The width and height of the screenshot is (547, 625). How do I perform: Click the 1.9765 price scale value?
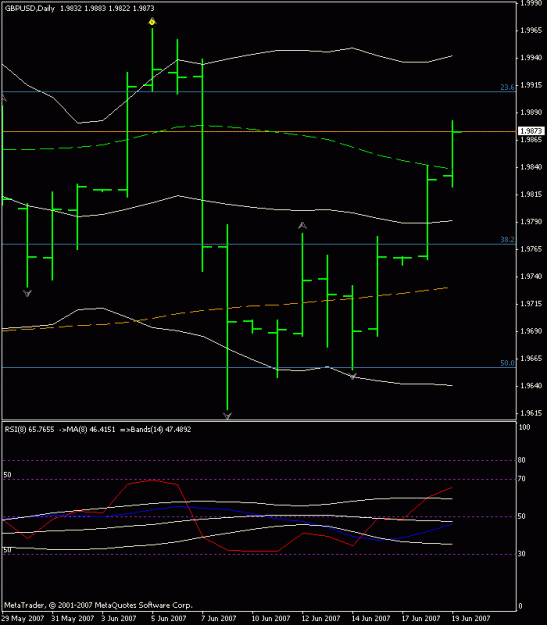(531, 249)
